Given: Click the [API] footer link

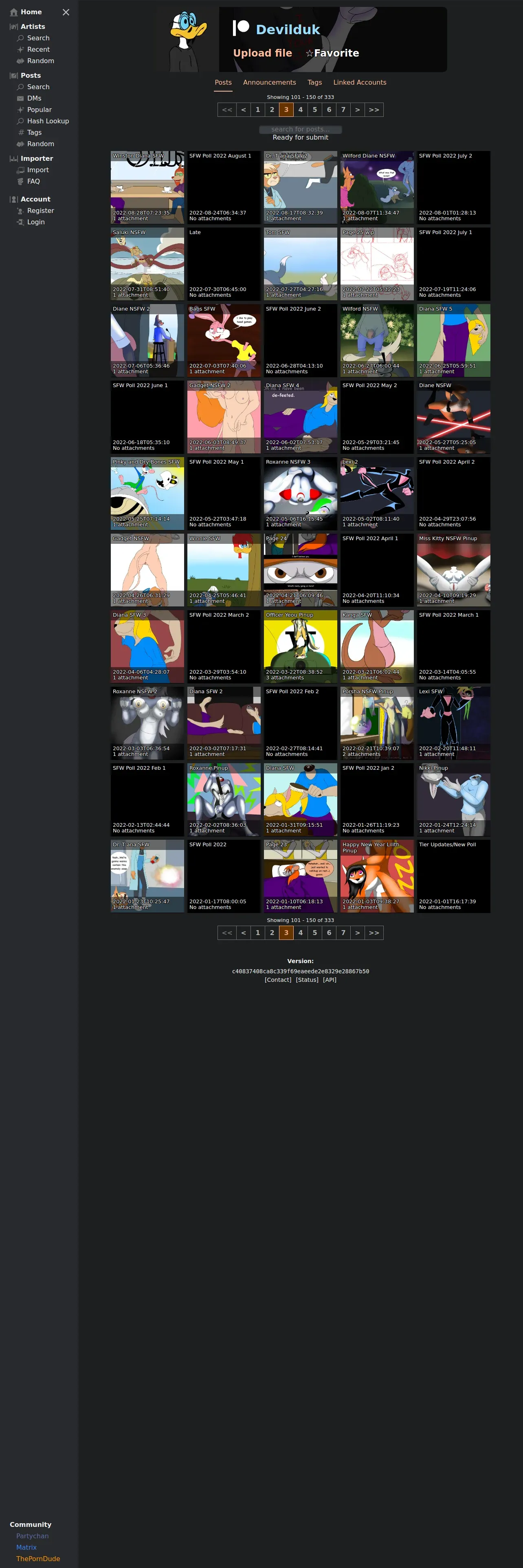Looking at the screenshot, I should click(330, 980).
